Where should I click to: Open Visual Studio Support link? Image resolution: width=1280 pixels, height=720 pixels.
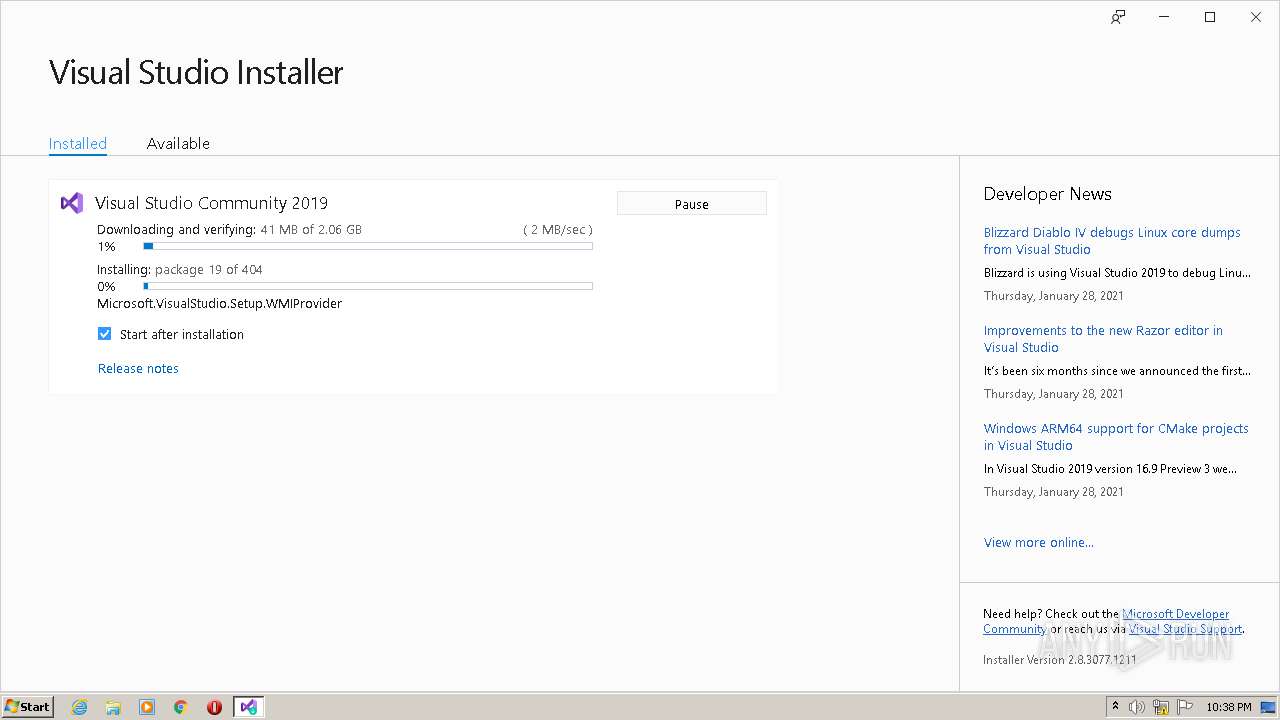point(1185,629)
